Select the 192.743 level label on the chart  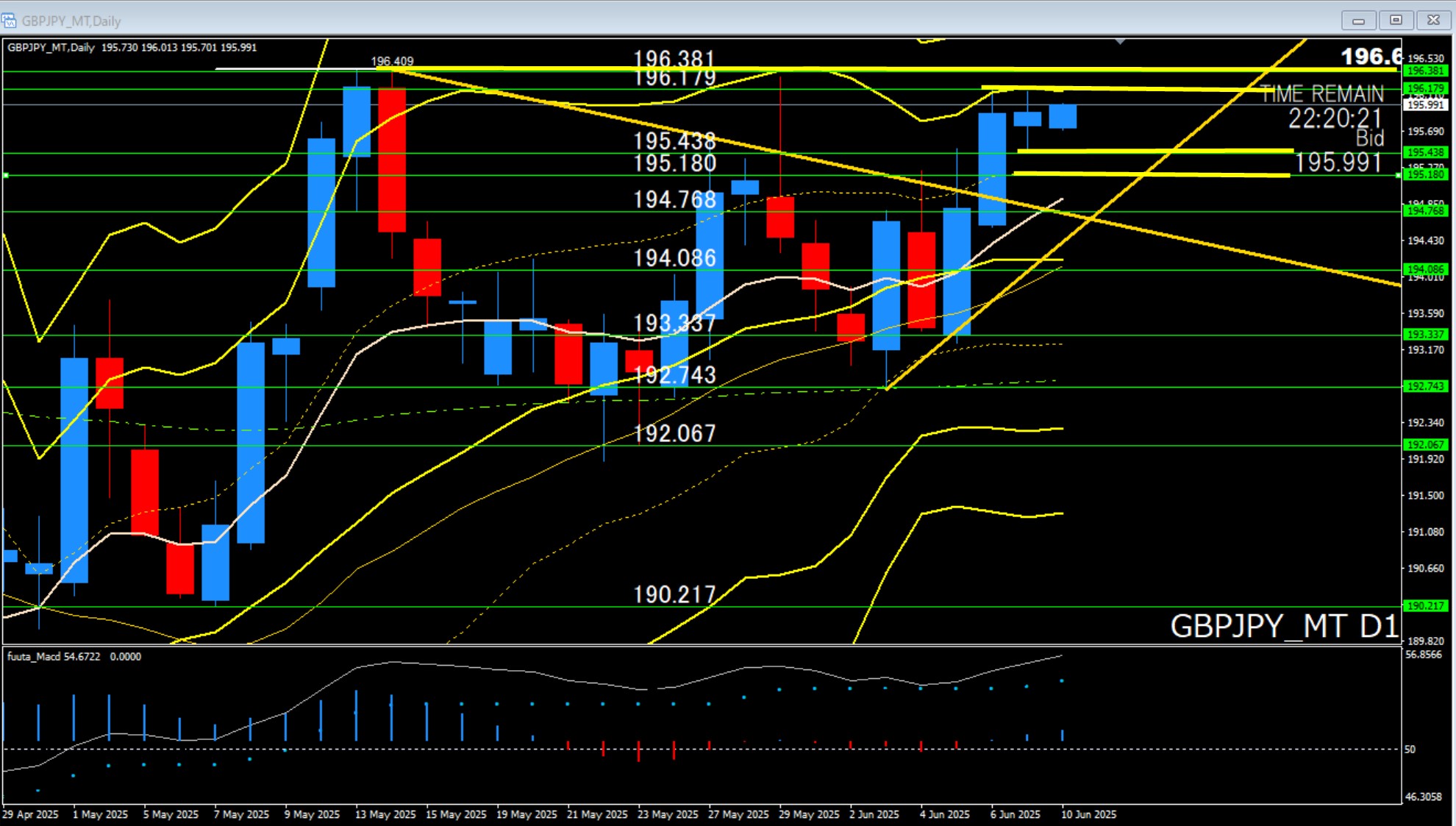(674, 375)
